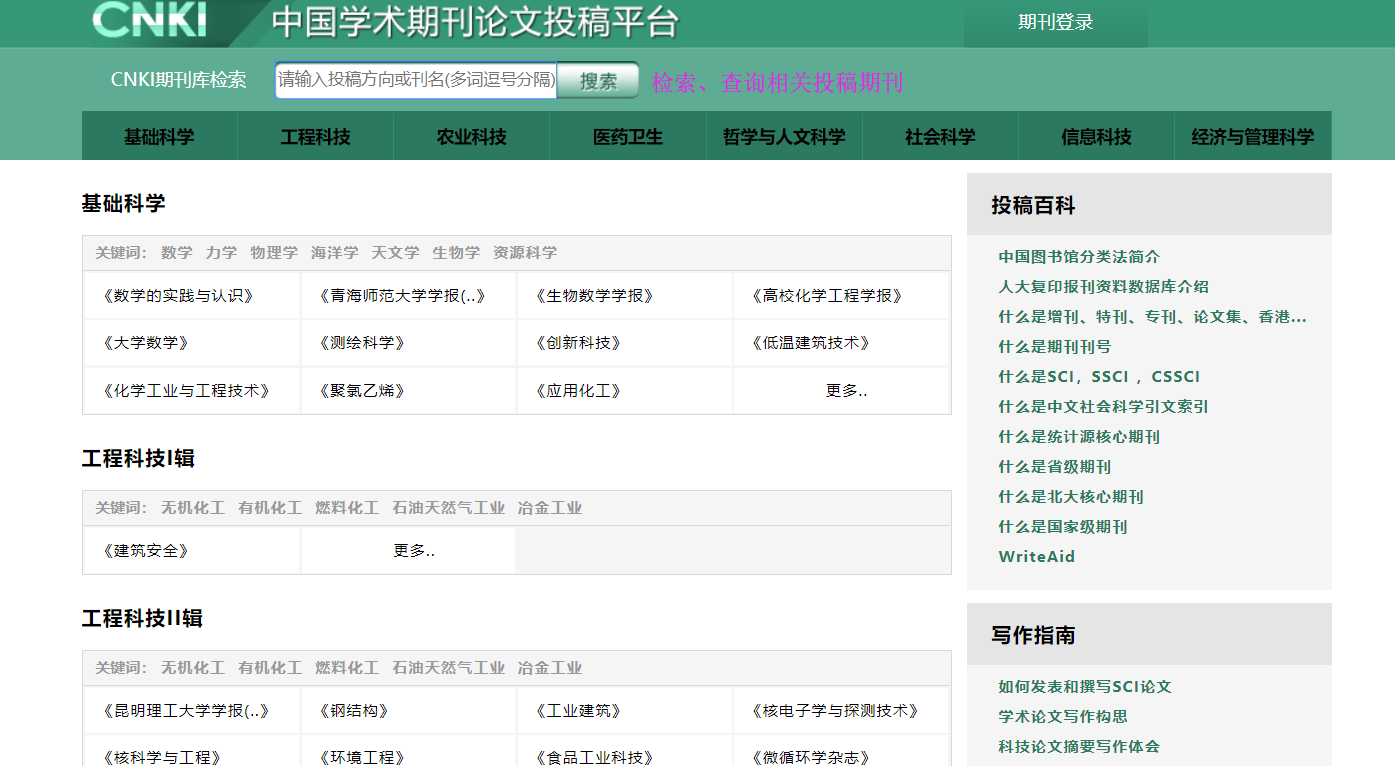Select keyword 资源科学
This screenshot has width=1395, height=766.
[525, 253]
